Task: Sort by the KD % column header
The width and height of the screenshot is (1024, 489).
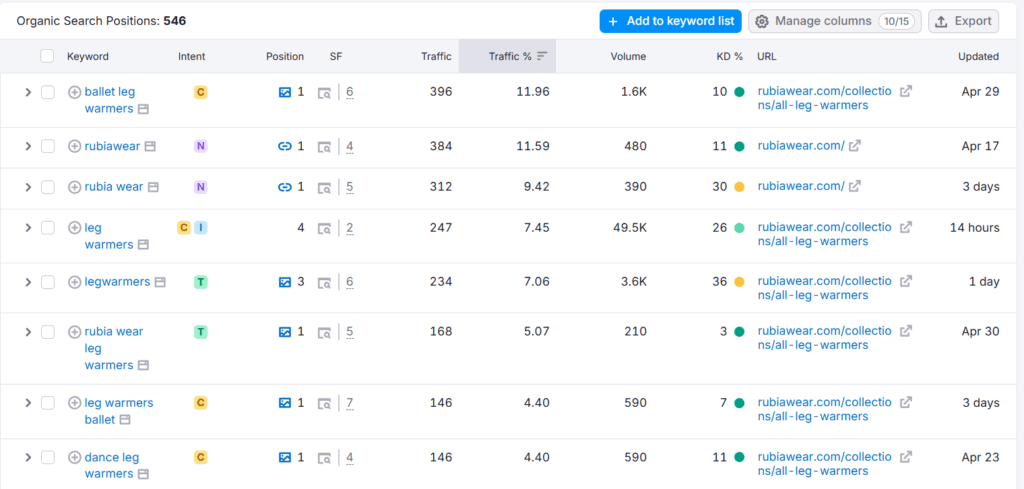Action: point(729,56)
